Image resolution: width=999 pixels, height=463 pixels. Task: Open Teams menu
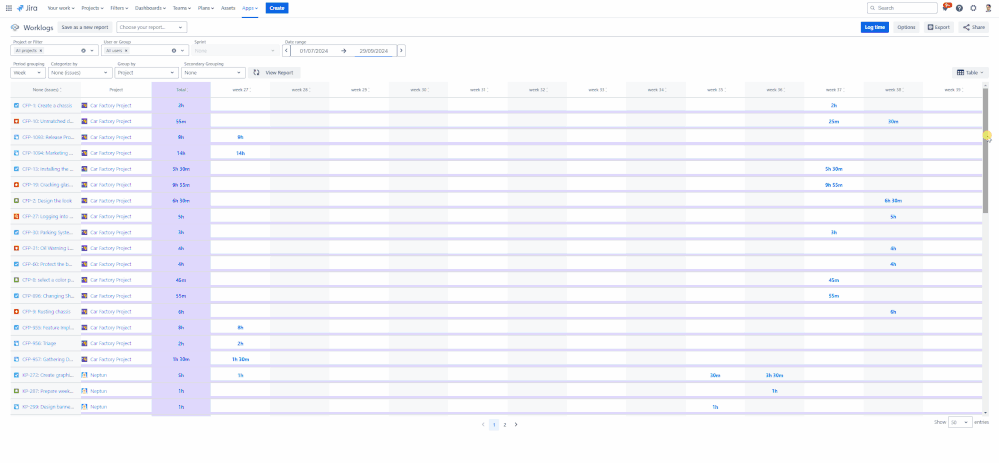(182, 8)
